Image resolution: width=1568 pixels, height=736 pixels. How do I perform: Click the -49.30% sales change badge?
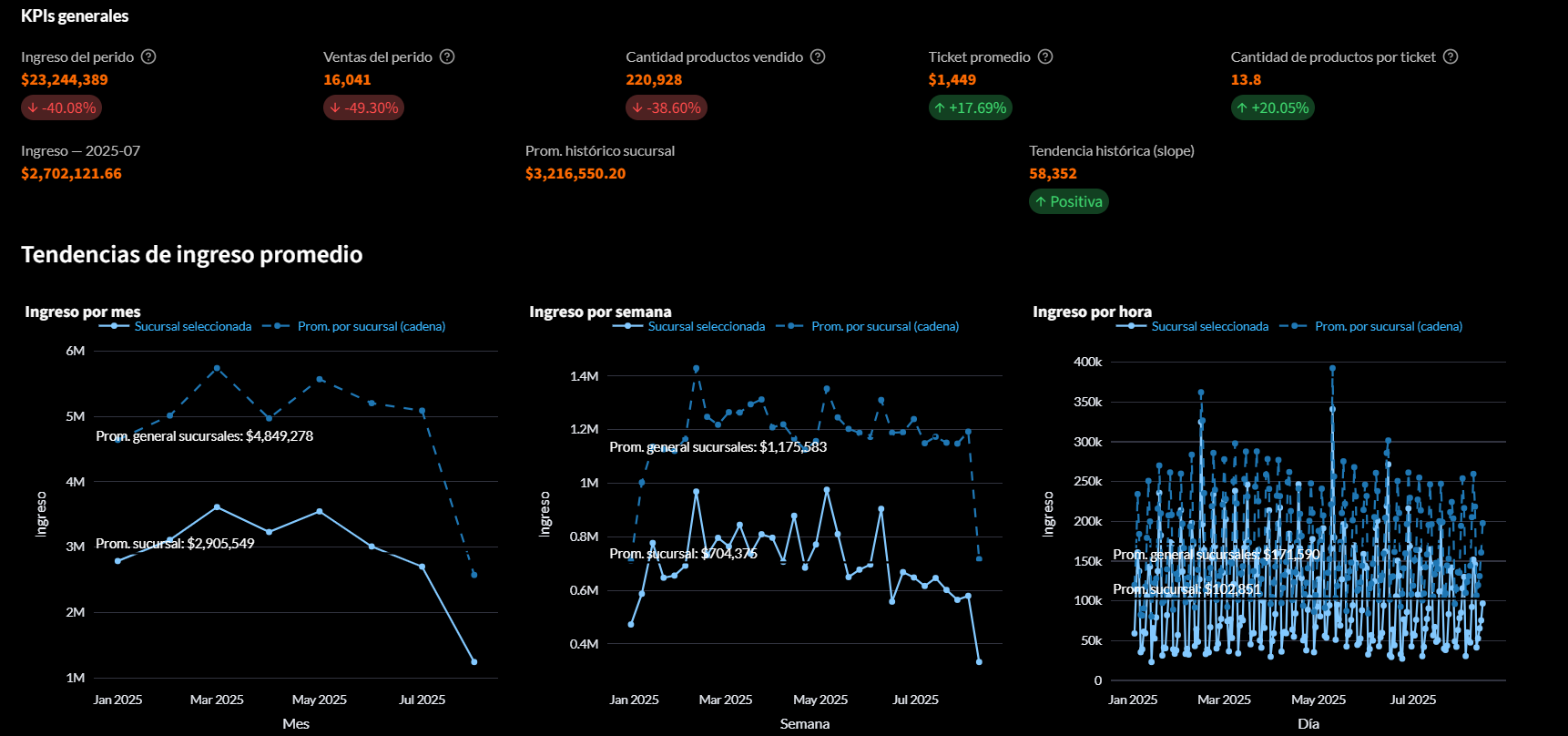(x=363, y=107)
